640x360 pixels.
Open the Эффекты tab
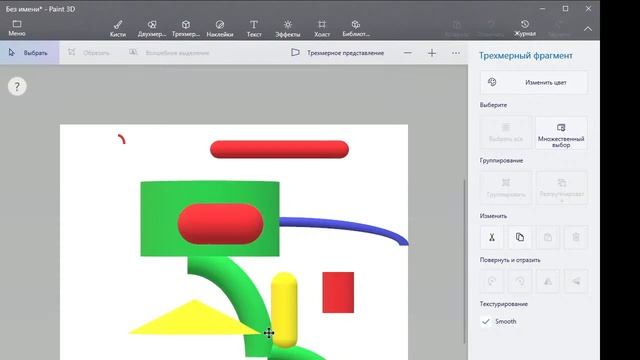(x=288, y=29)
